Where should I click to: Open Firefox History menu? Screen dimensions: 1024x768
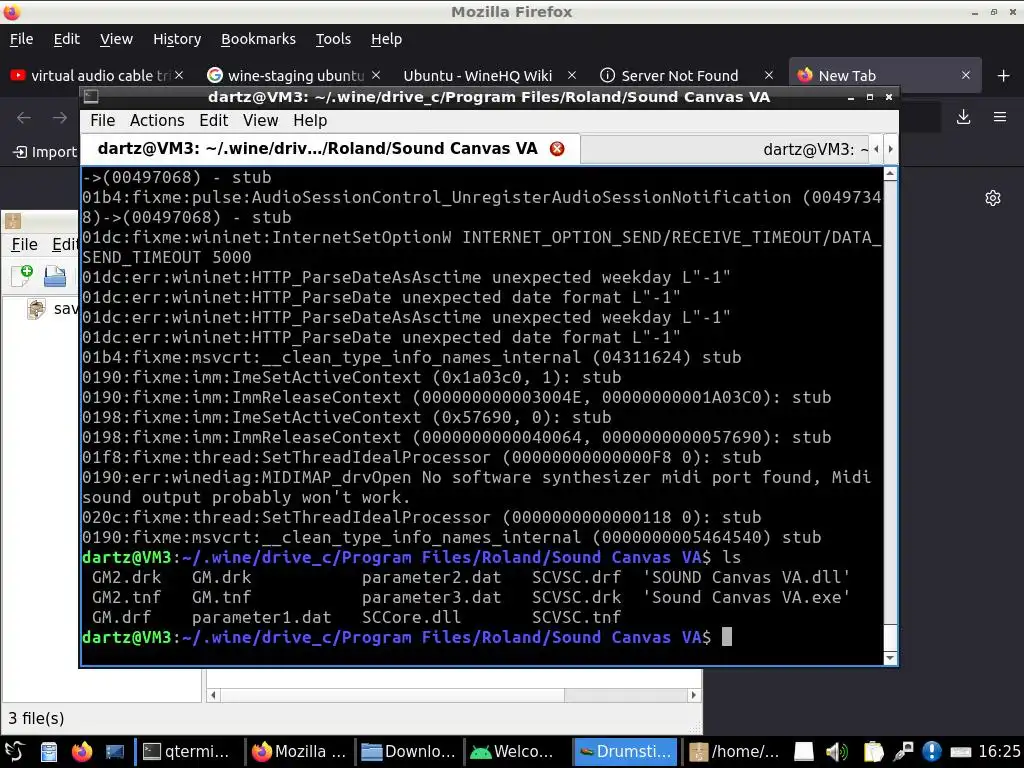(177, 39)
